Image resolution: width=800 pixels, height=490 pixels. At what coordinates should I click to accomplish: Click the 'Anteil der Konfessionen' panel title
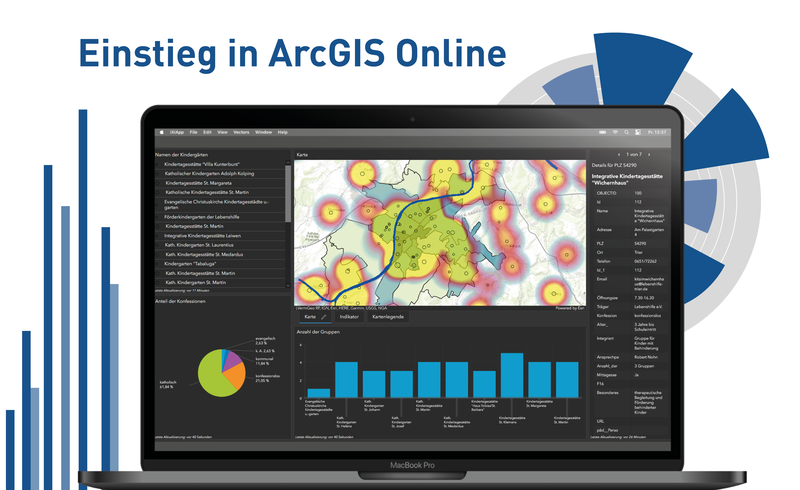click(180, 301)
